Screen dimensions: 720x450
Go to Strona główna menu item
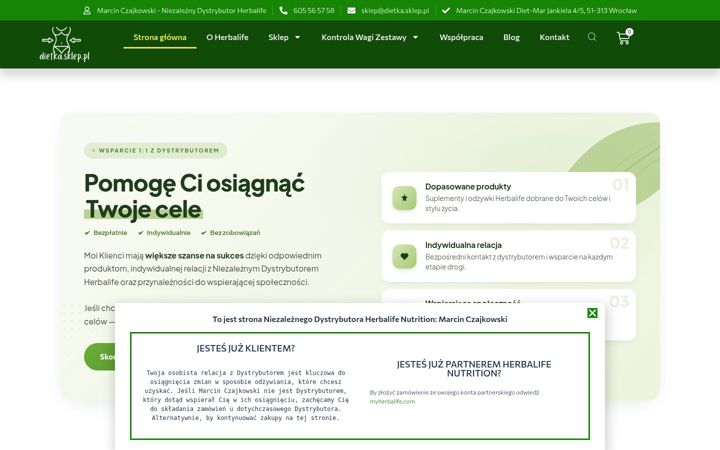(160, 37)
